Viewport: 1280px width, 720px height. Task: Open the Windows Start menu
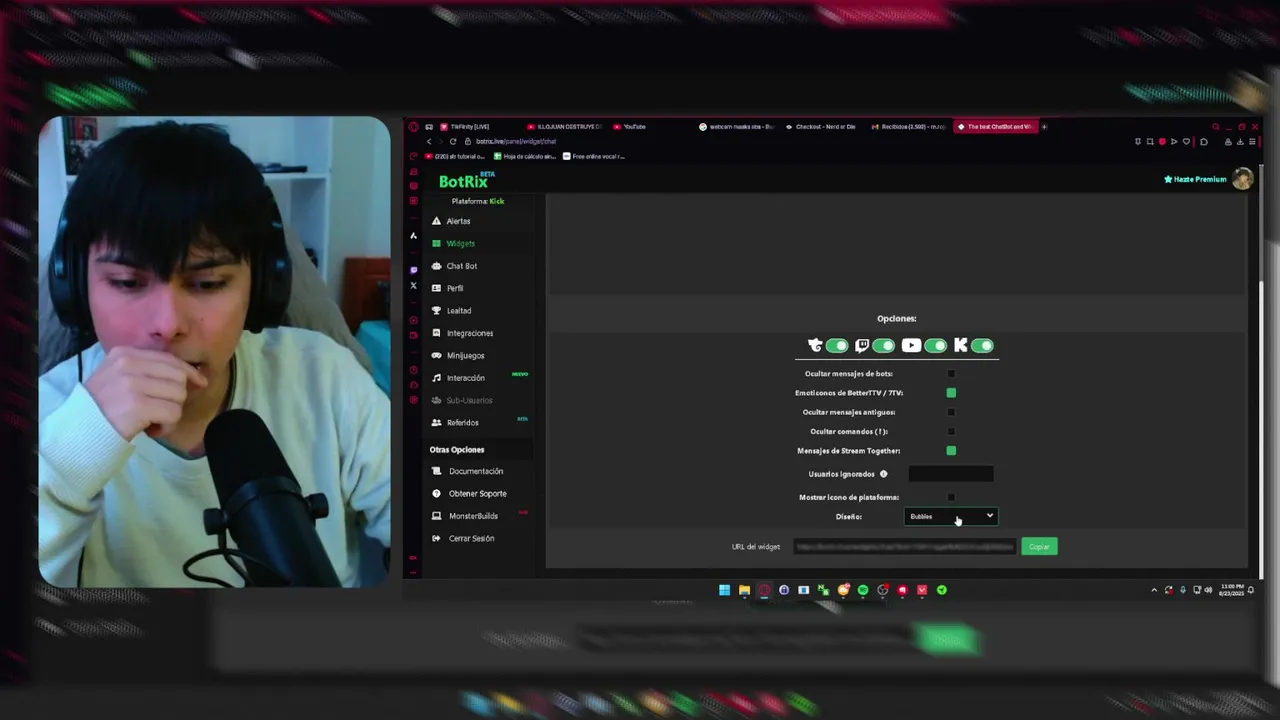click(724, 590)
